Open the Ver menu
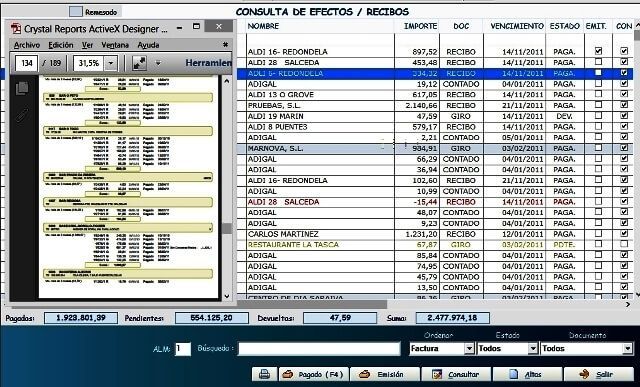This screenshot has width=640, height=387. 87,45
